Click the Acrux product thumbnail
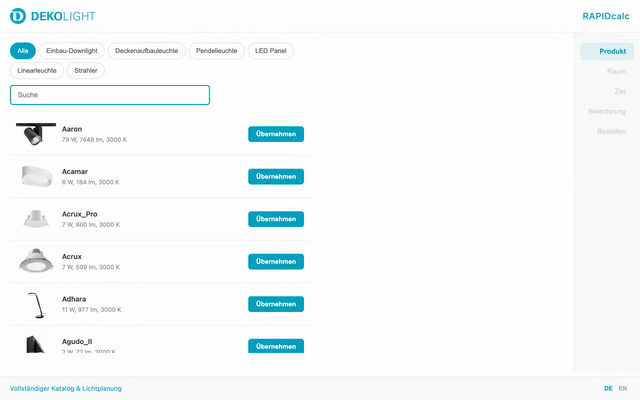The height and width of the screenshot is (400, 640). pyautogui.click(x=36, y=260)
